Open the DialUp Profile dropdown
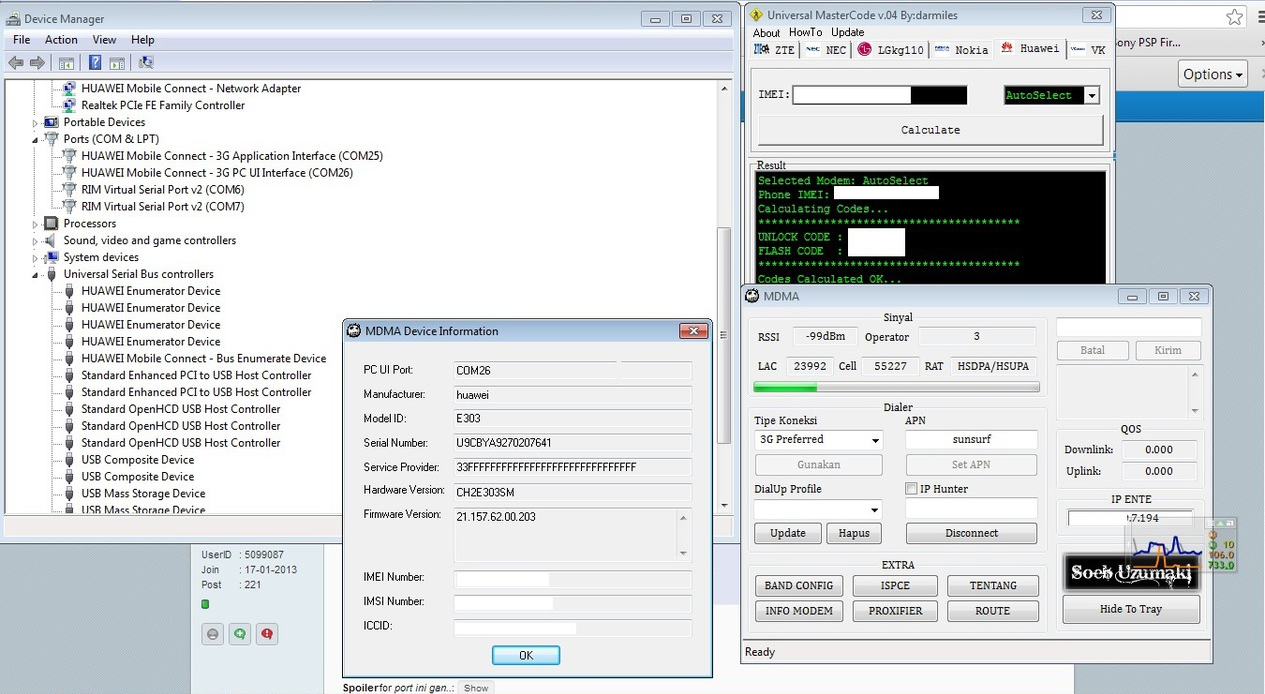The image size is (1265, 694). (x=875, y=509)
